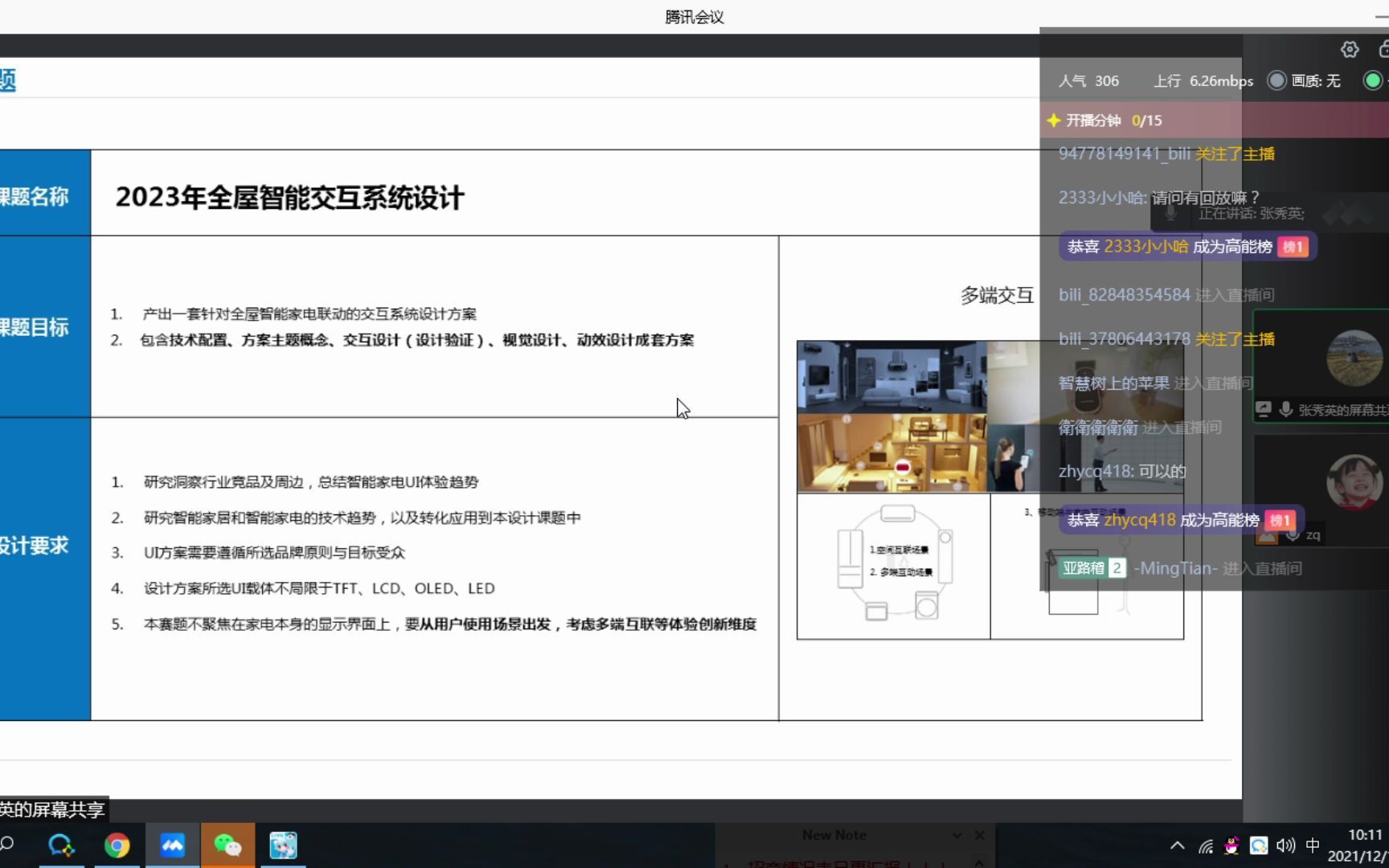Click the smart home photo collage
Image resolution: width=1389 pixels, height=868 pixels.
[990, 416]
